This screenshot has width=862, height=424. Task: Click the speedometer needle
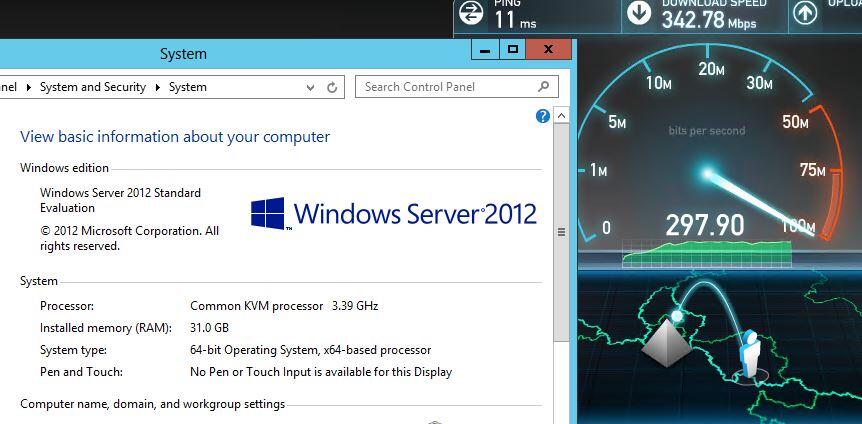(759, 203)
